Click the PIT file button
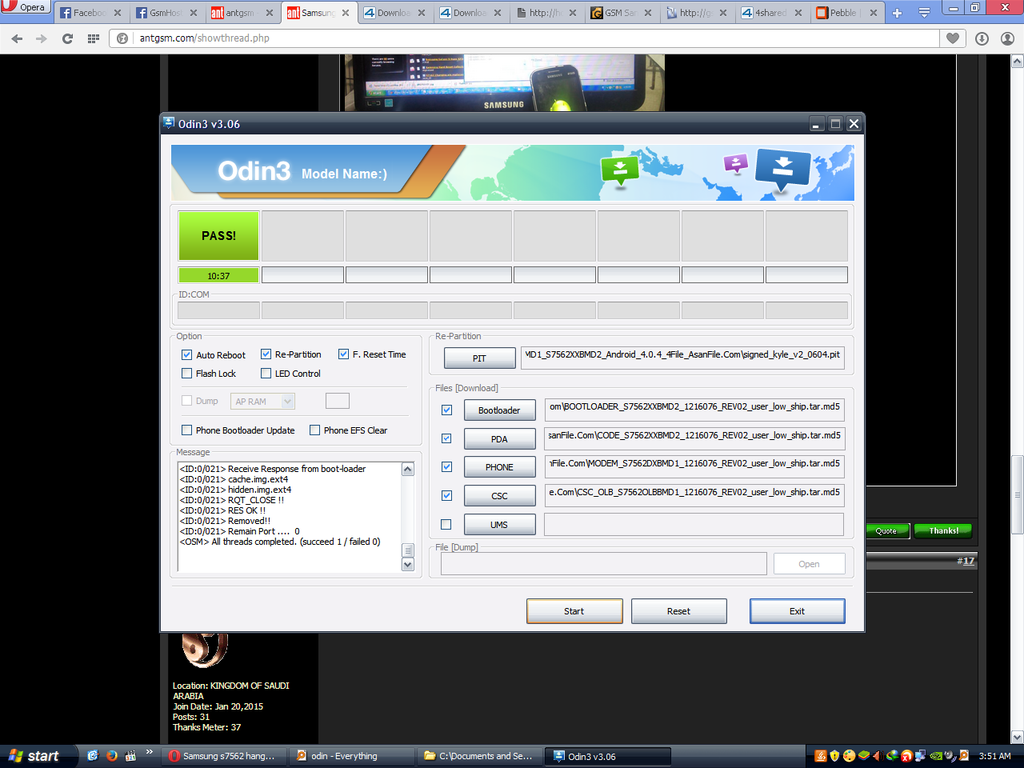The width and height of the screenshot is (1024, 768). 479,358
